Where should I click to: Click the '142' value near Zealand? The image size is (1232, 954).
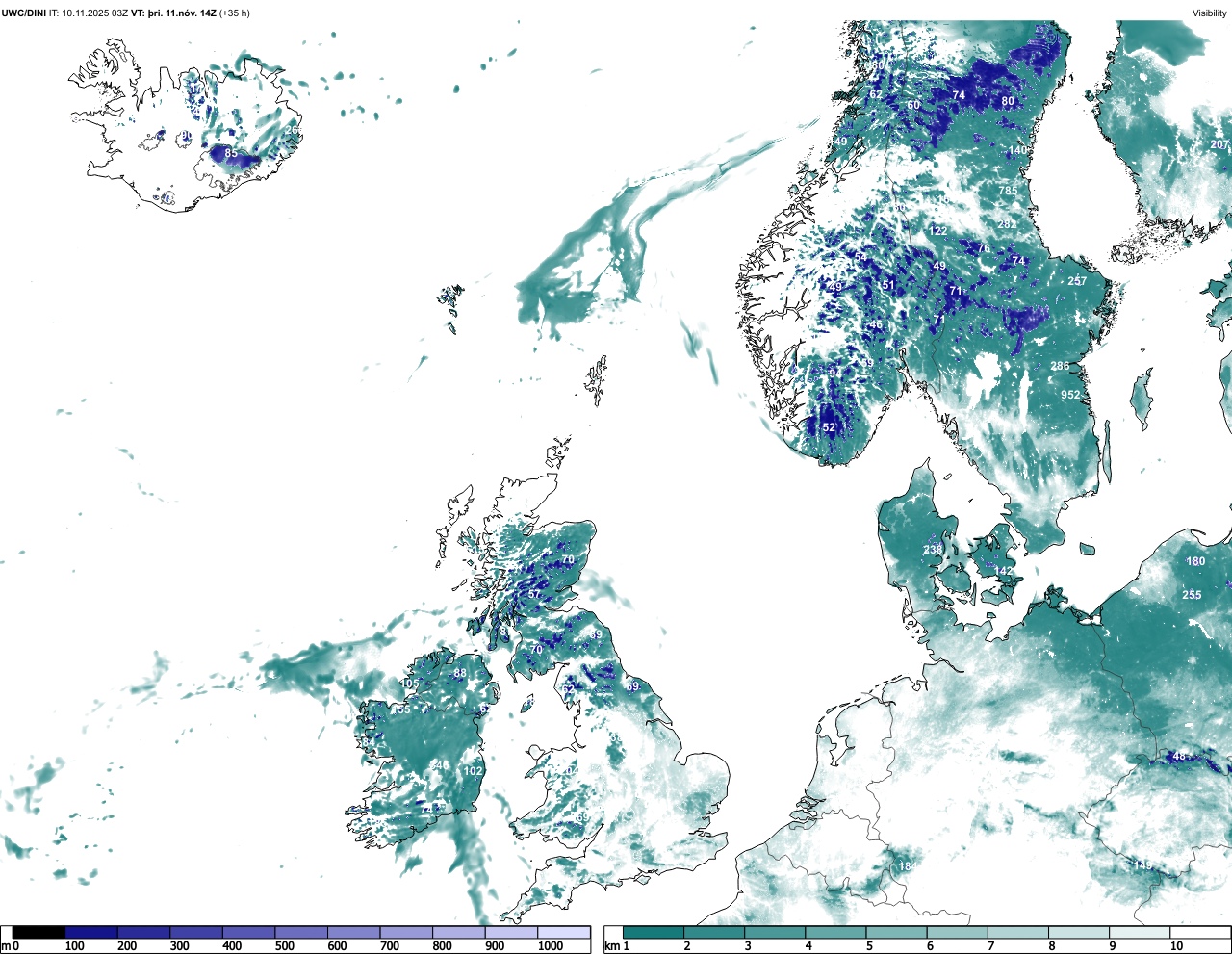pyautogui.click(x=1004, y=571)
